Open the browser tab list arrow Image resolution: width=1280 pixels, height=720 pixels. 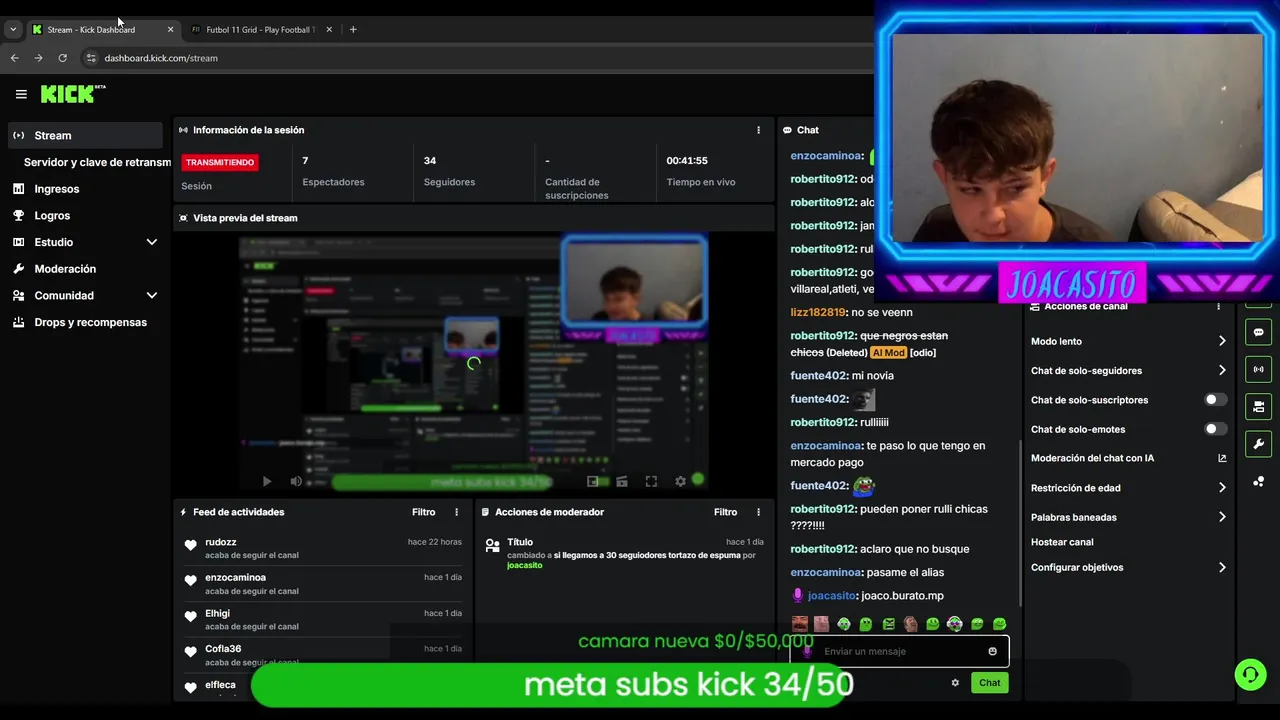(x=13, y=29)
